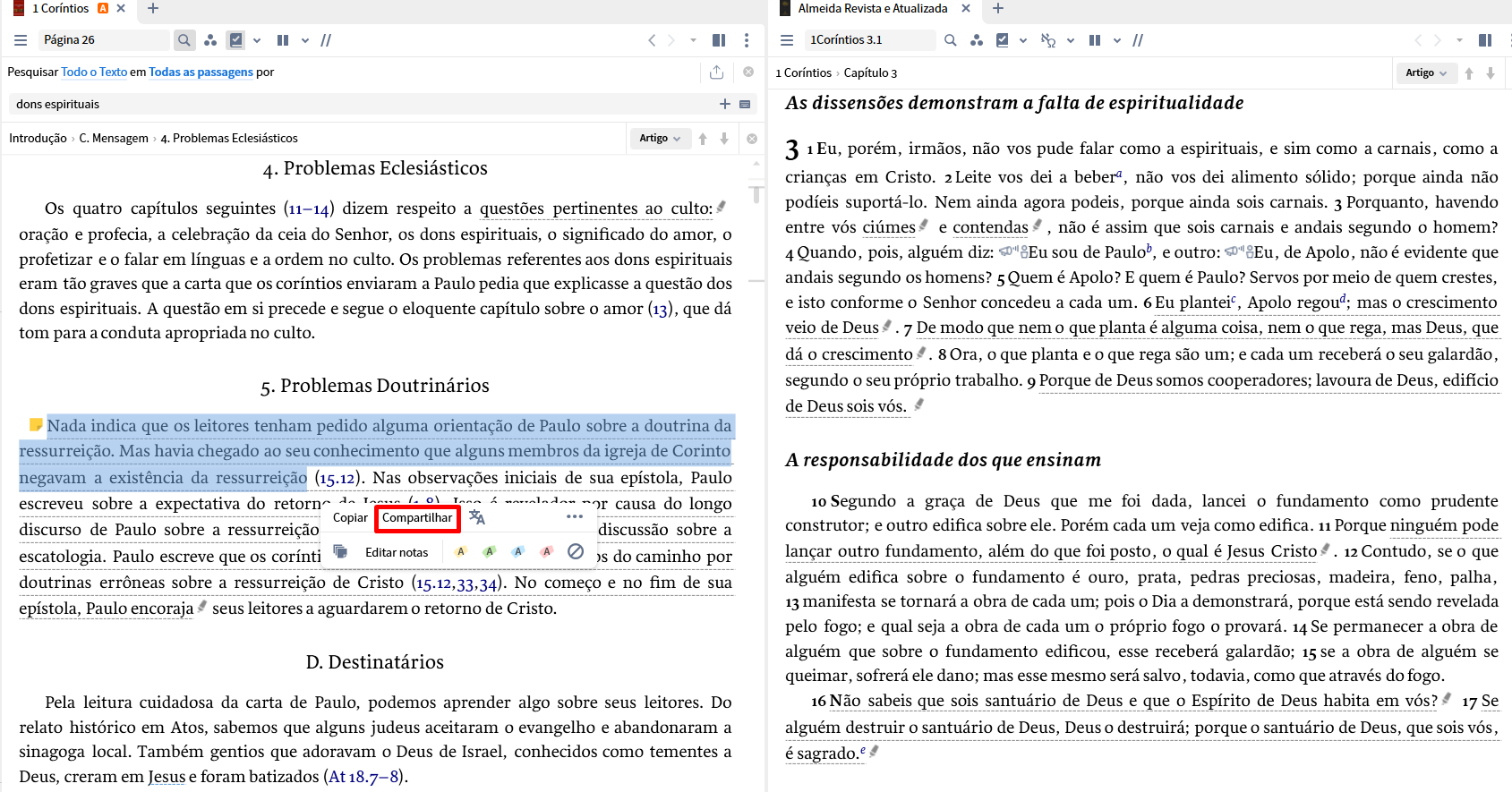Click the double-slash icon in the Almeida panel
The height and width of the screenshot is (792, 1512).
click(x=1138, y=40)
